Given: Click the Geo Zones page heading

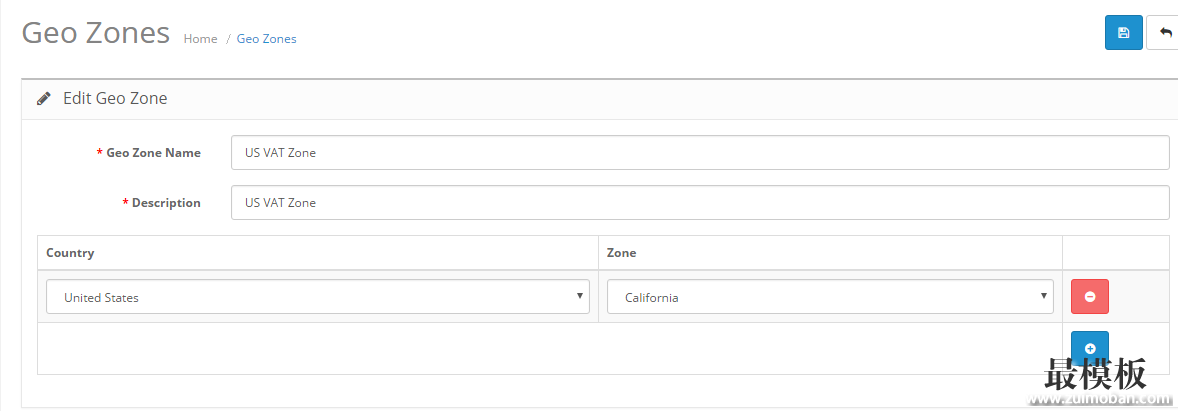Looking at the screenshot, I should pyautogui.click(x=95, y=34).
